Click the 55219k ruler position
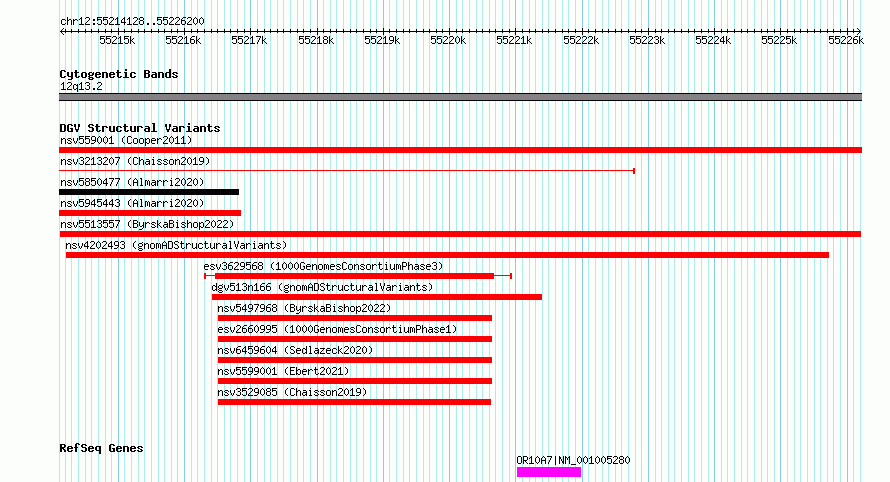Image resolution: width=890 pixels, height=482 pixels. point(382,40)
